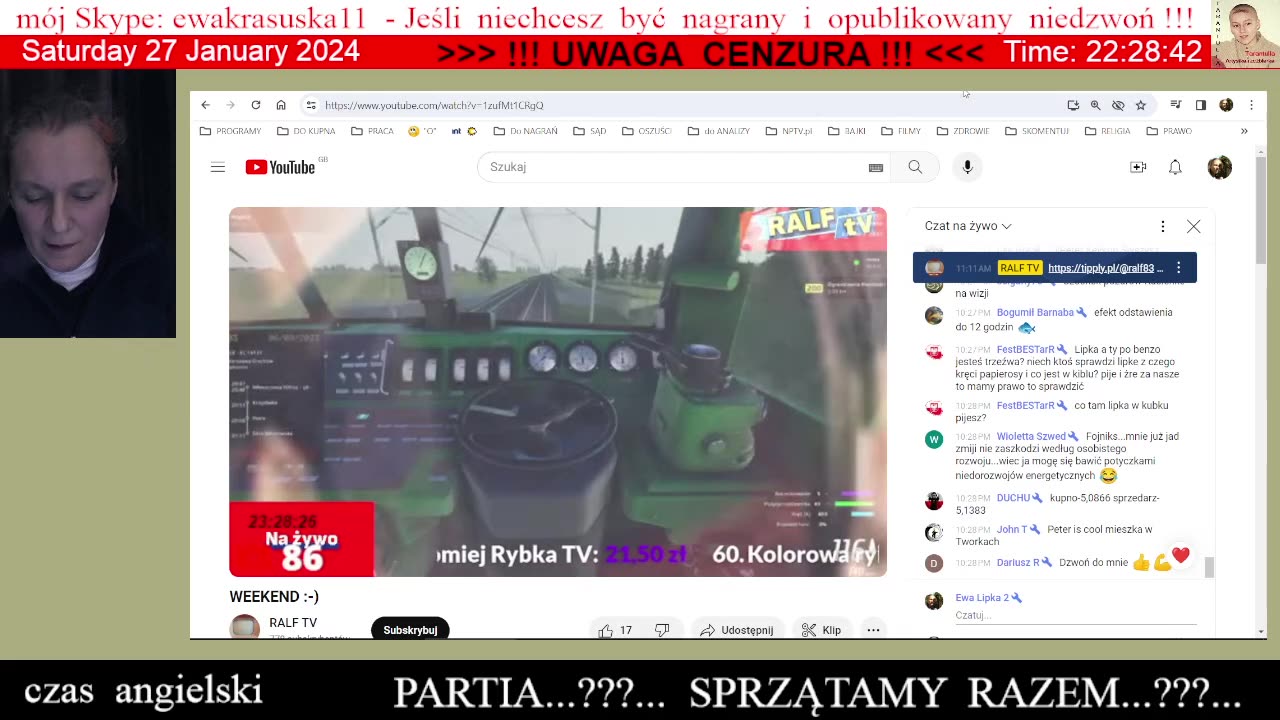The width and height of the screenshot is (1280, 720).
Task: Like the video (17 likes)
Action: tap(616, 630)
